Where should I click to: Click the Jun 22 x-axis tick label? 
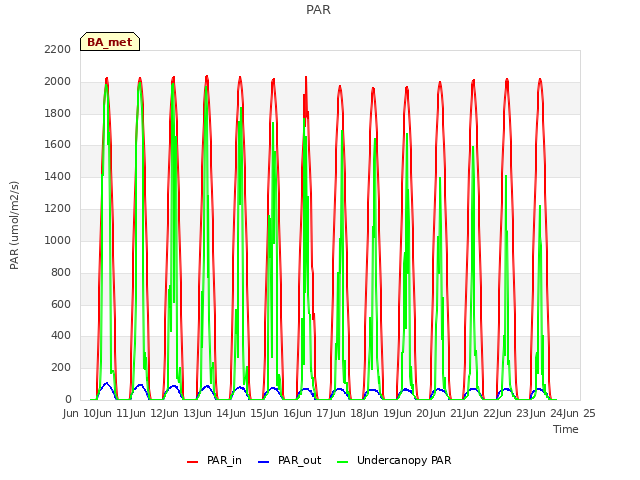tap(481, 413)
